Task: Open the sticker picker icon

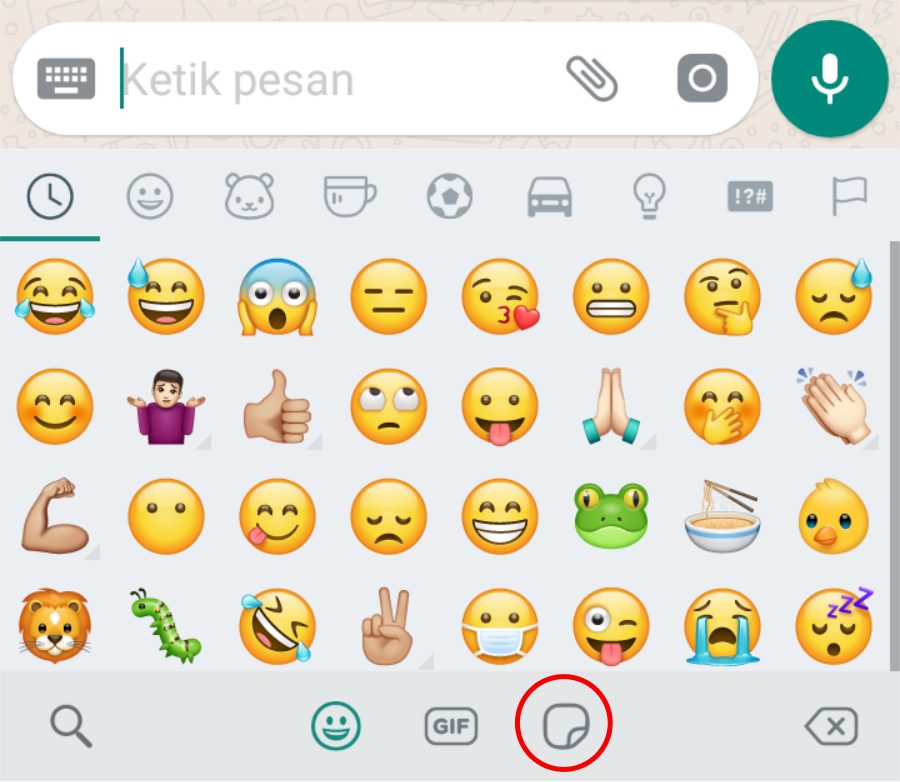Action: point(566,726)
